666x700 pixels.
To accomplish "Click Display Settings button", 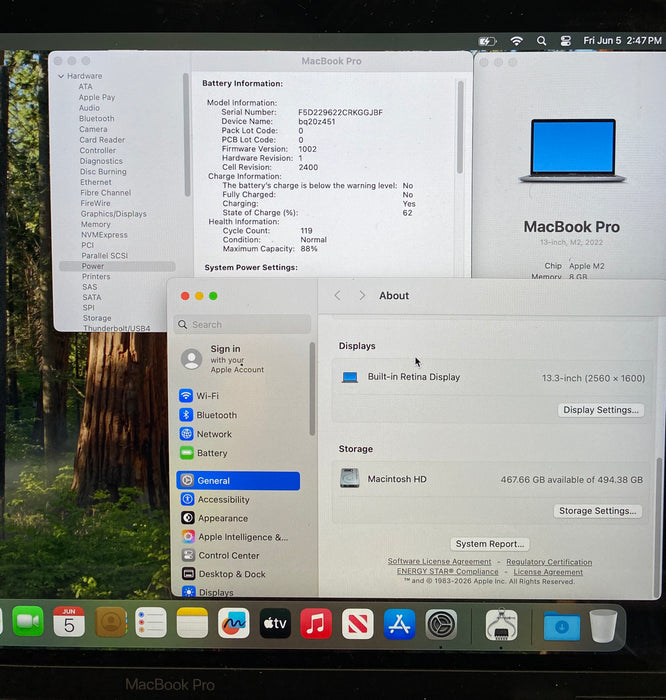I will click(x=601, y=410).
